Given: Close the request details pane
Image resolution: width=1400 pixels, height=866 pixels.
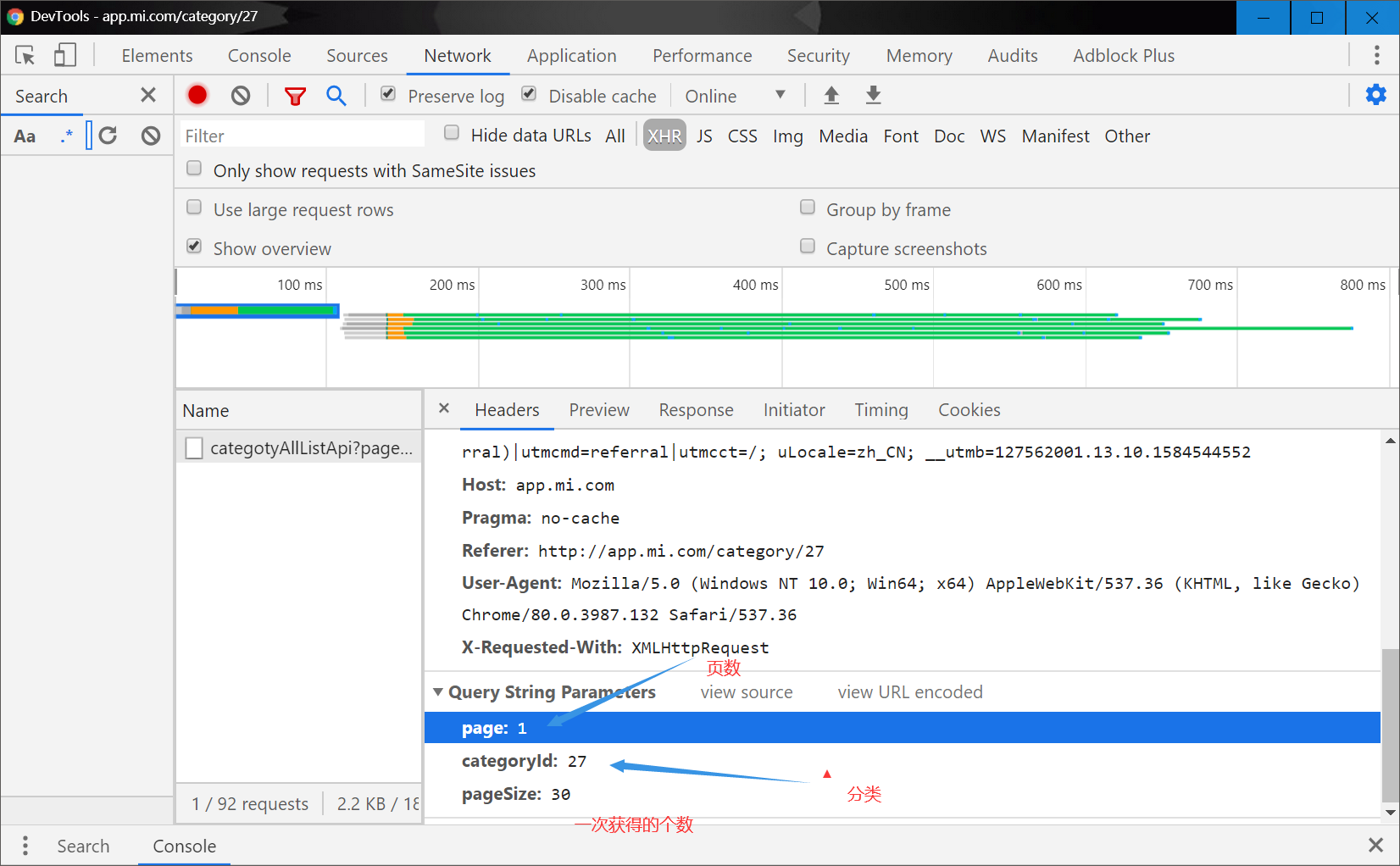Looking at the screenshot, I should (x=444, y=408).
